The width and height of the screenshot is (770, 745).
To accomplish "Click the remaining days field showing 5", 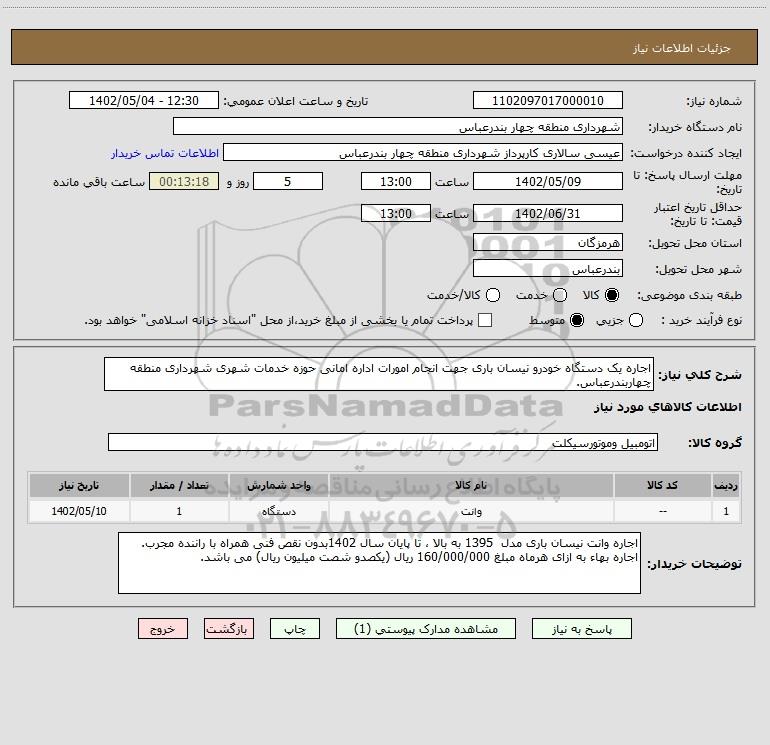I will (288, 181).
